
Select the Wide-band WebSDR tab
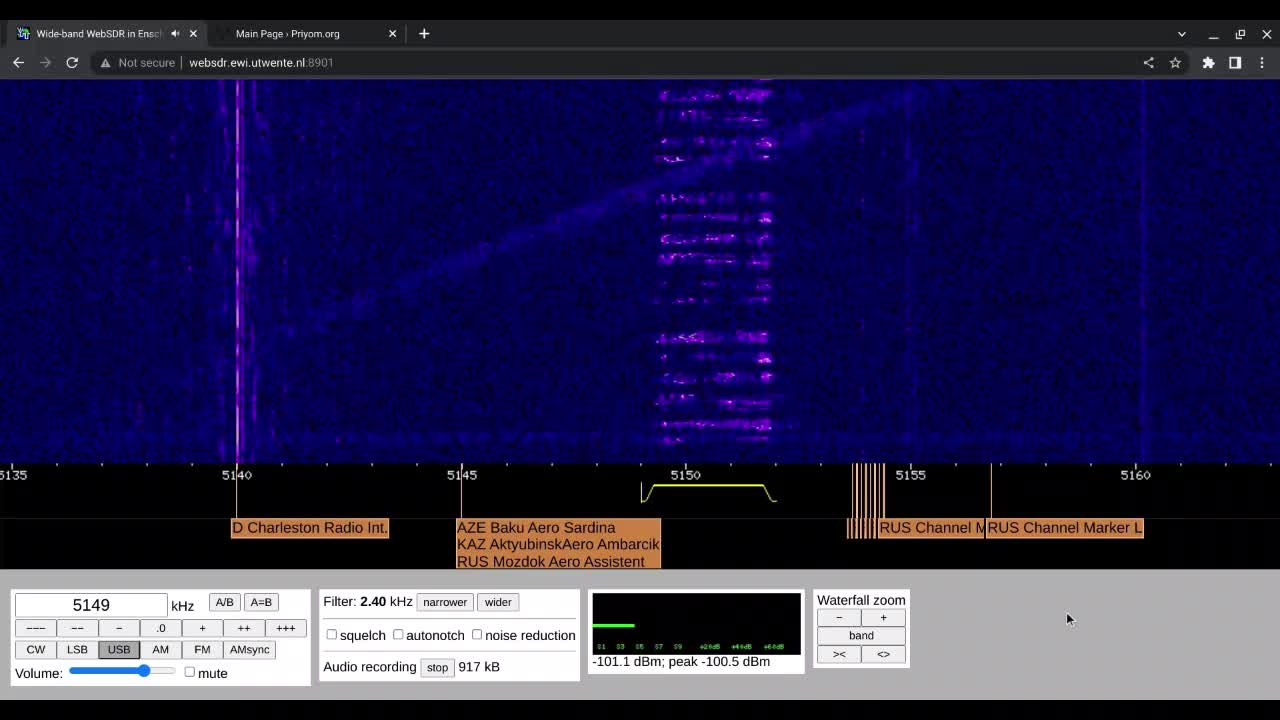(105, 33)
